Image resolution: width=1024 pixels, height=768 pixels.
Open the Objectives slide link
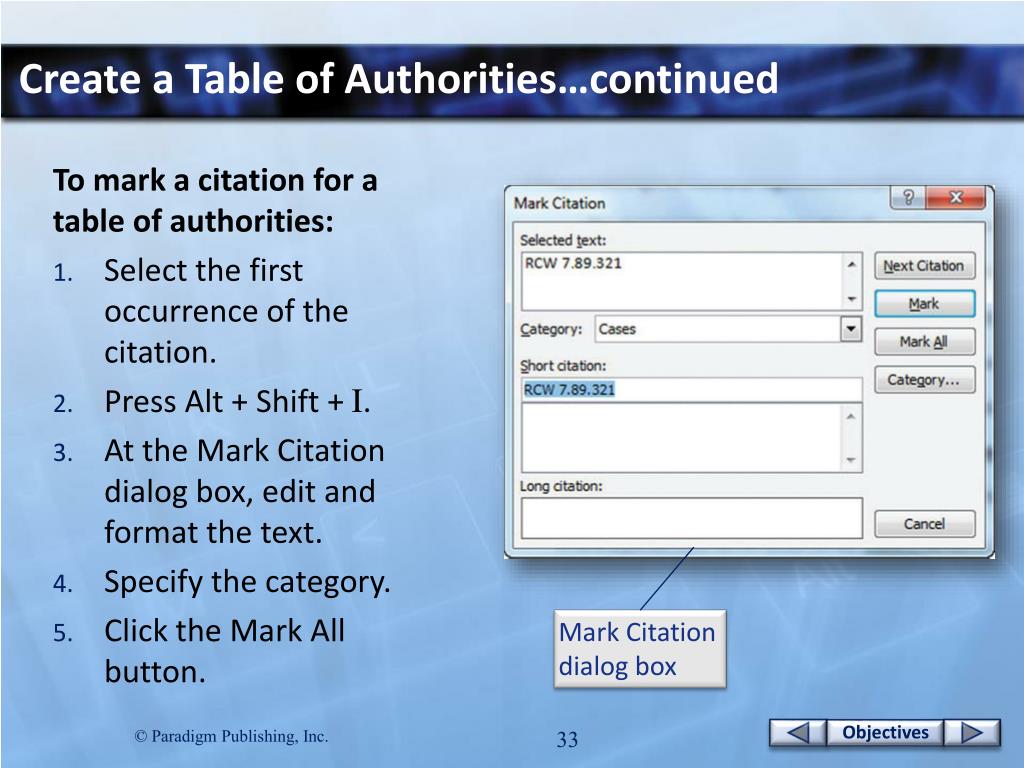885,733
